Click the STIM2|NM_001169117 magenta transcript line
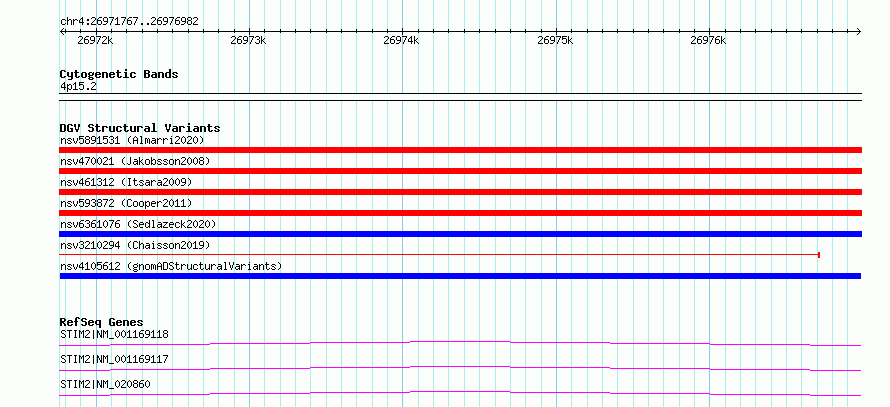Viewport: 890px width, 407px height. point(460,368)
